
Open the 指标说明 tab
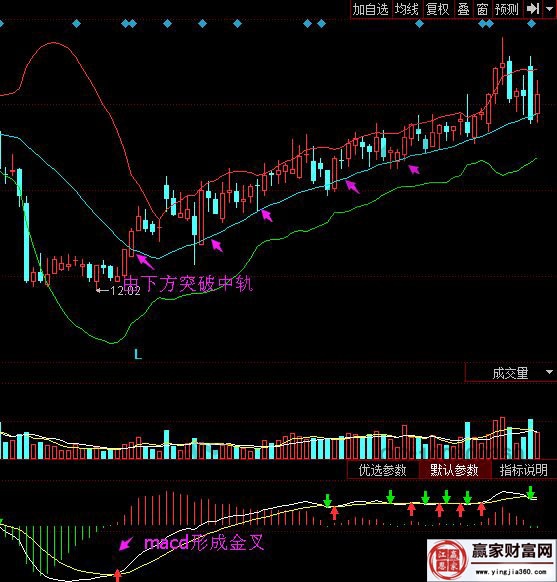pos(523,470)
